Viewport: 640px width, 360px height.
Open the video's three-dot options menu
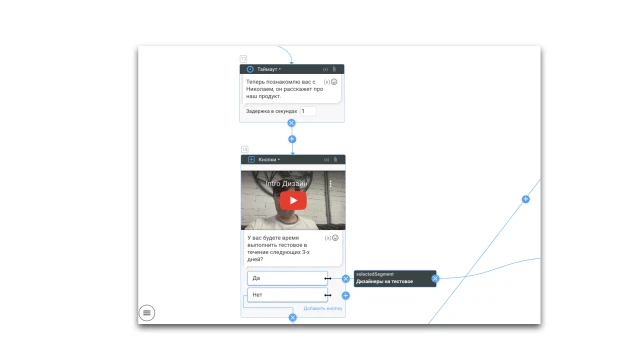[331, 184]
